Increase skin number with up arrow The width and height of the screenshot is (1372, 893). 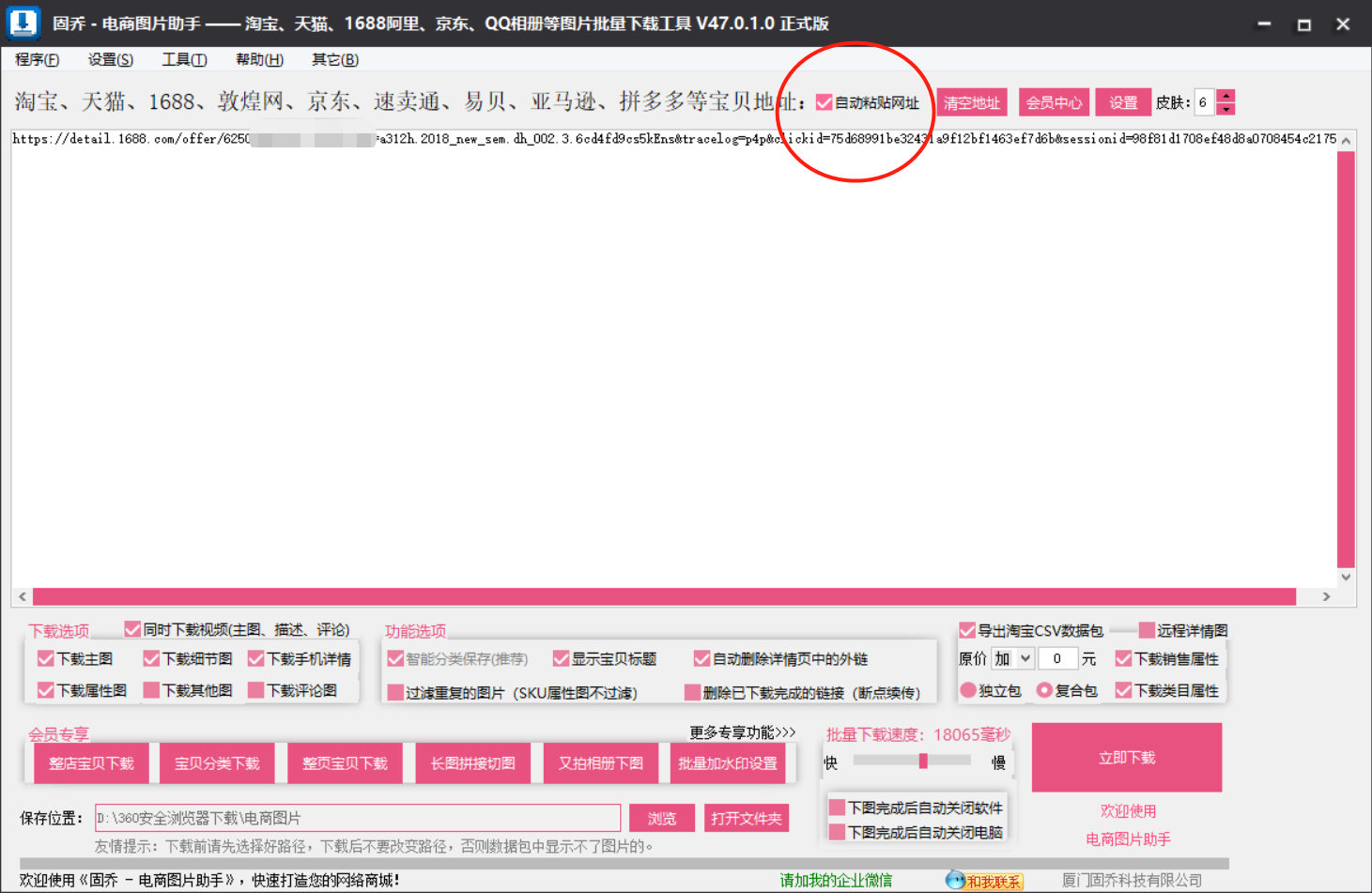pyautogui.click(x=1226, y=96)
